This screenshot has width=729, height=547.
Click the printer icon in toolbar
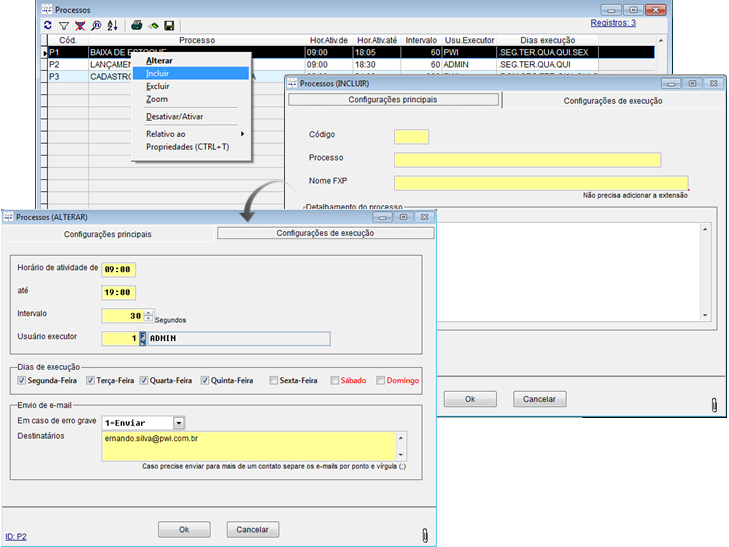(137, 24)
